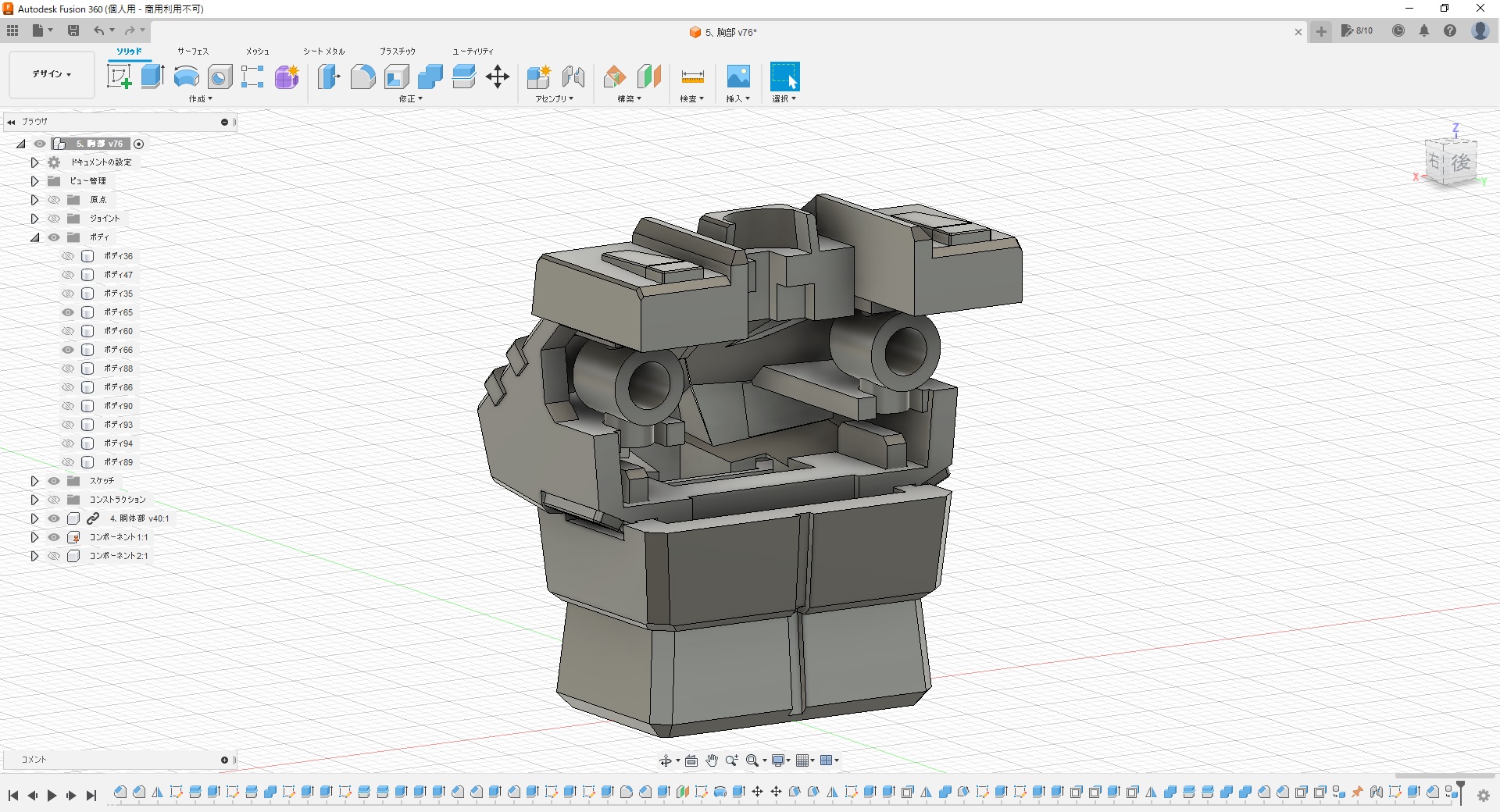1500x812 pixels.
Task: Switch to the シート メタル tab
Action: coord(324,52)
